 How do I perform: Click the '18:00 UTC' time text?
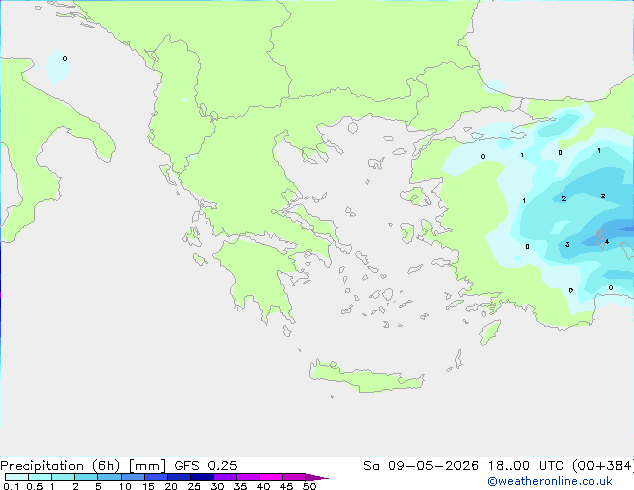pyautogui.click(x=526, y=466)
